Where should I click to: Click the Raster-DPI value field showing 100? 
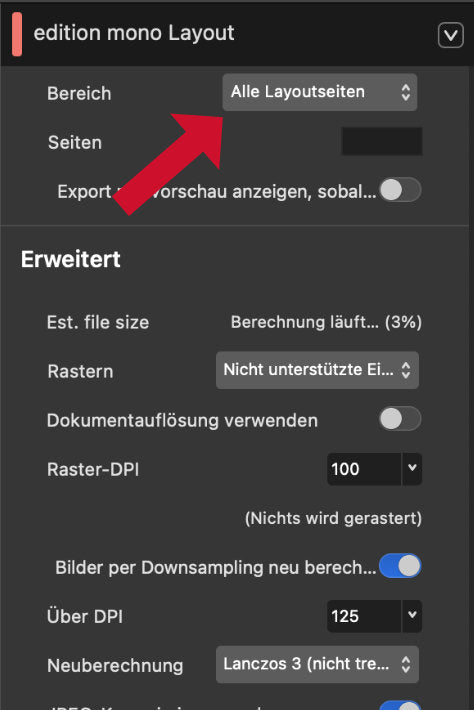click(364, 469)
